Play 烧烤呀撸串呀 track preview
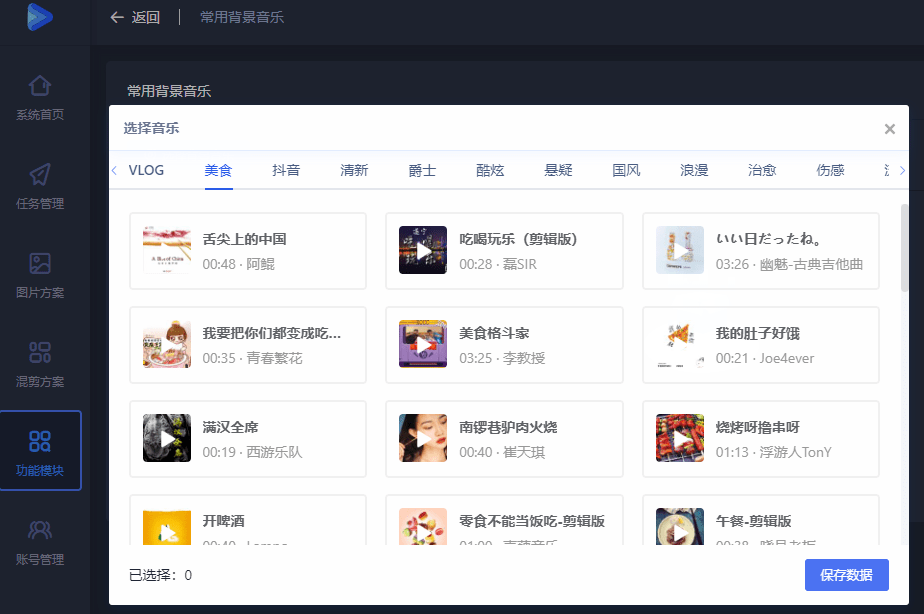Screen dimensions: 924x614 [x=680, y=438]
